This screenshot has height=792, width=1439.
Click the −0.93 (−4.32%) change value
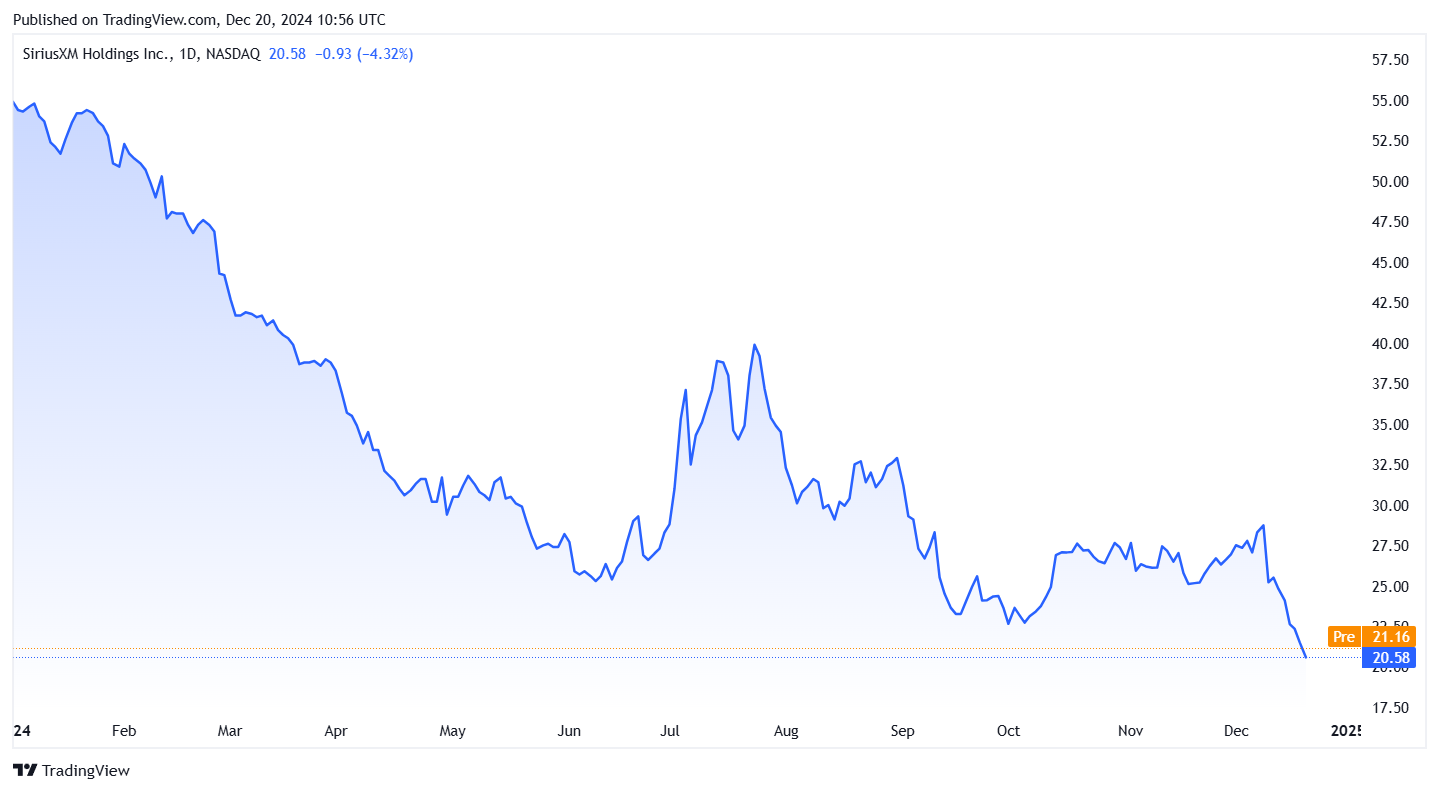click(364, 54)
